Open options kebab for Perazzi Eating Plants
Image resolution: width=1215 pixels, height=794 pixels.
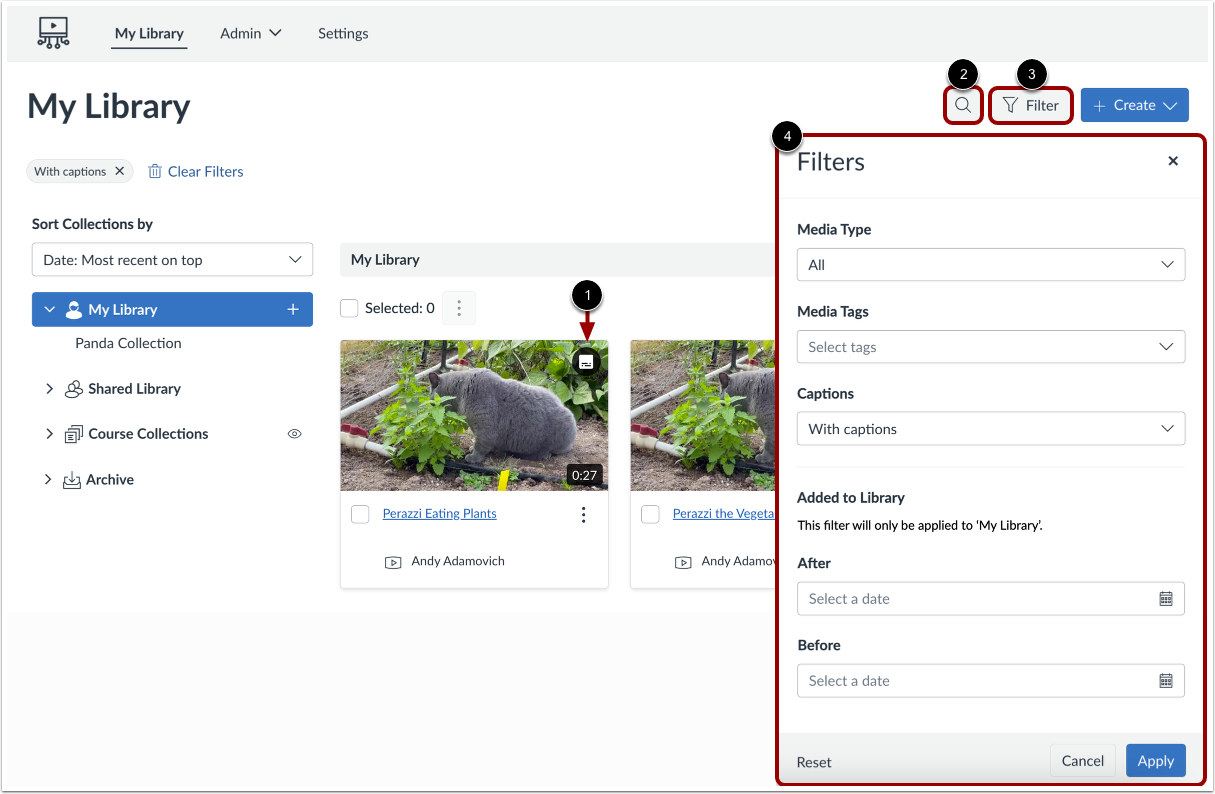(583, 514)
